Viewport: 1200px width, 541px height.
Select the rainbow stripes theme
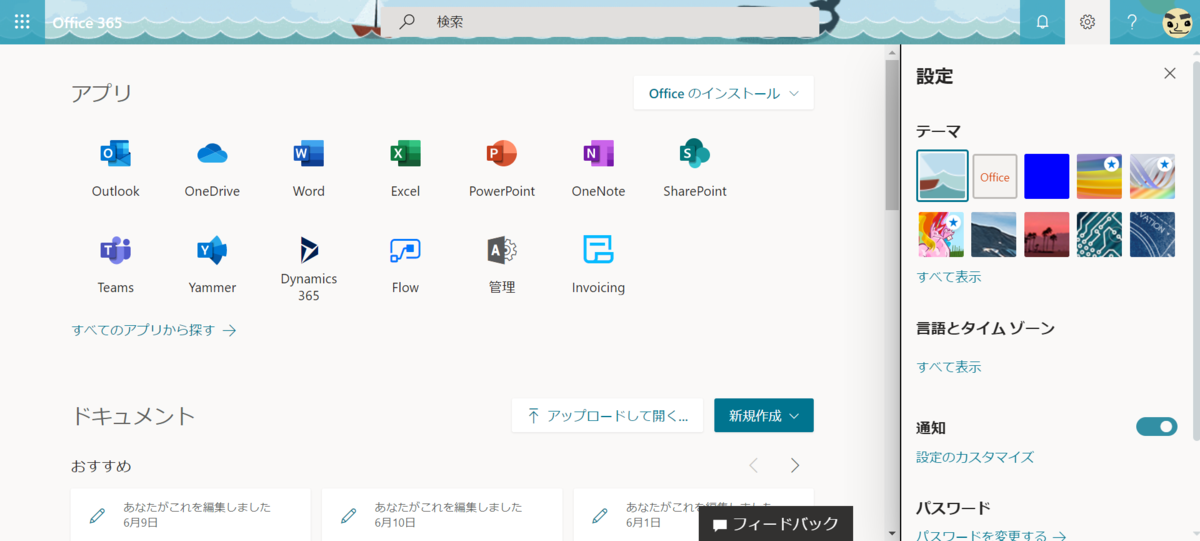tap(1100, 176)
